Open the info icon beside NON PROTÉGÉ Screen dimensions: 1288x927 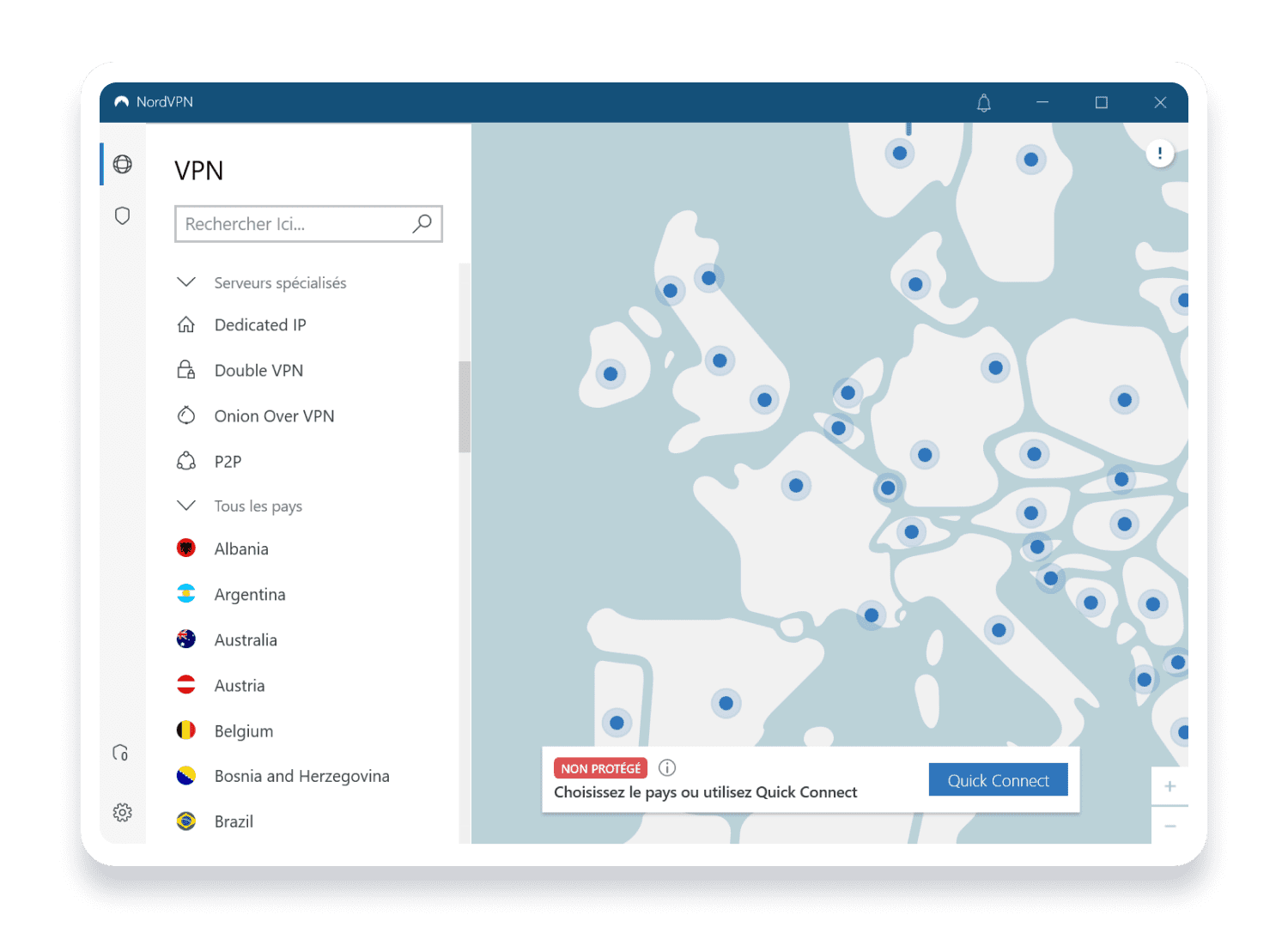tap(667, 767)
